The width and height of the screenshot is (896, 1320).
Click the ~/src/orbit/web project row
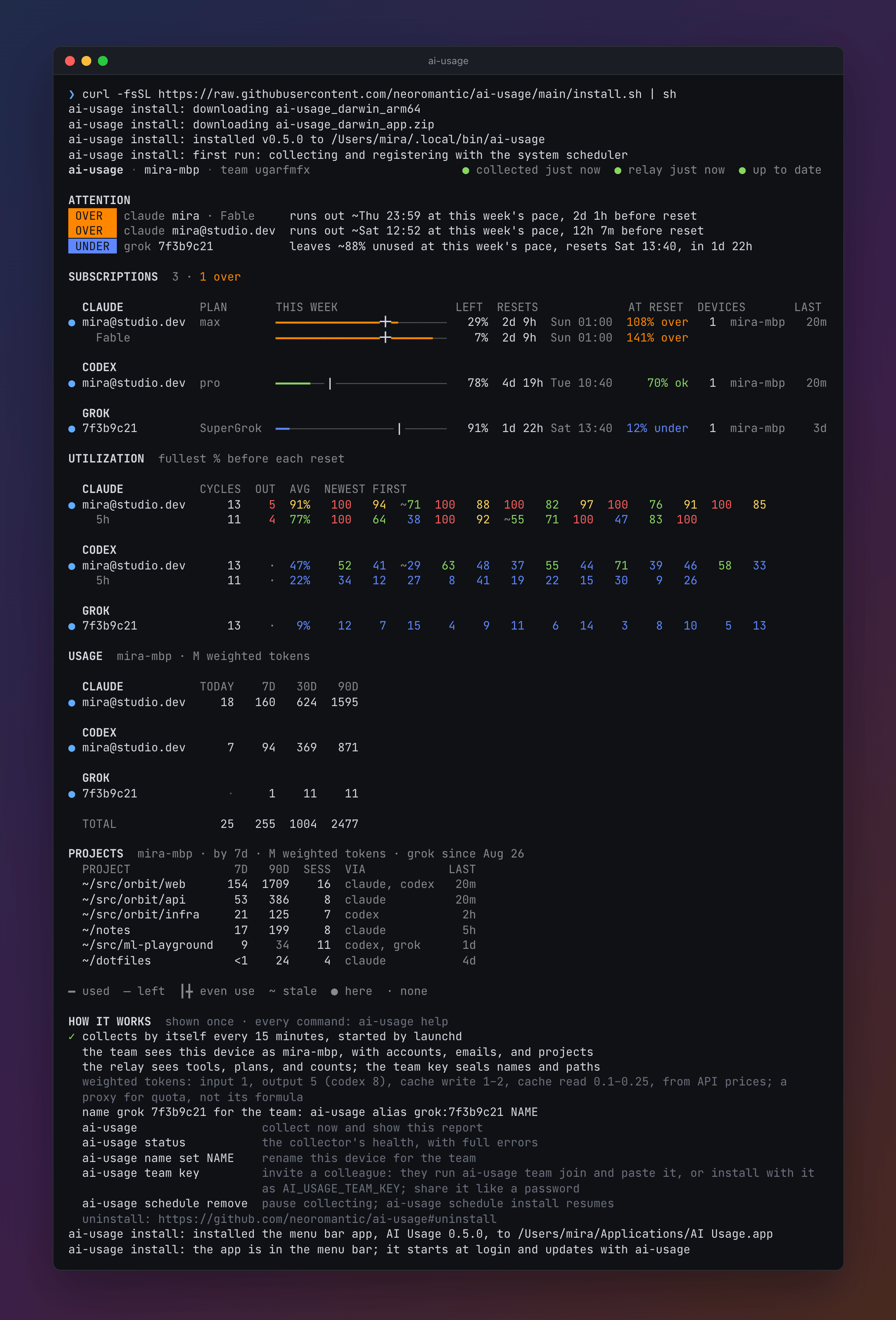click(x=279, y=884)
